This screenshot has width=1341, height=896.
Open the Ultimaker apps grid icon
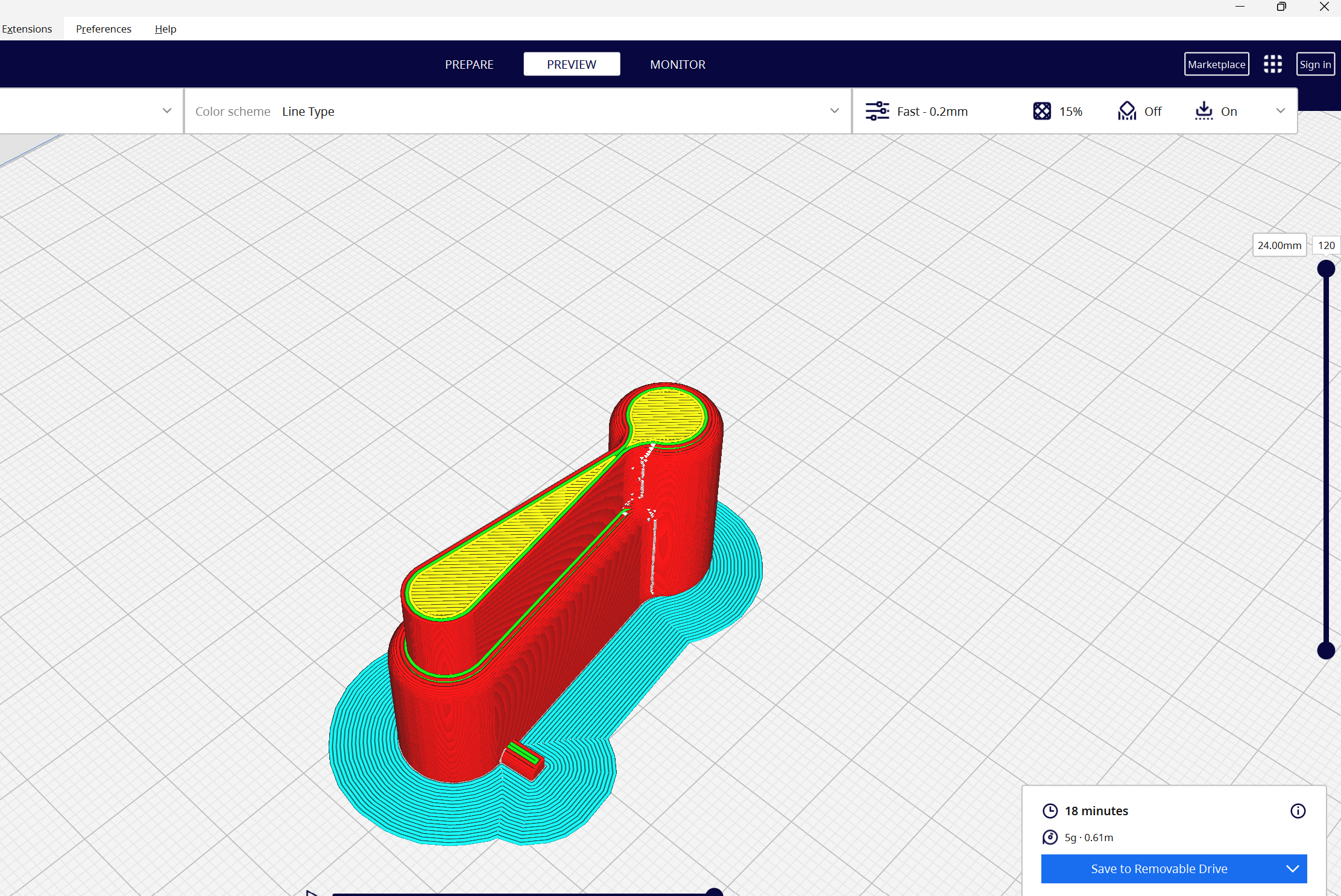click(x=1273, y=65)
